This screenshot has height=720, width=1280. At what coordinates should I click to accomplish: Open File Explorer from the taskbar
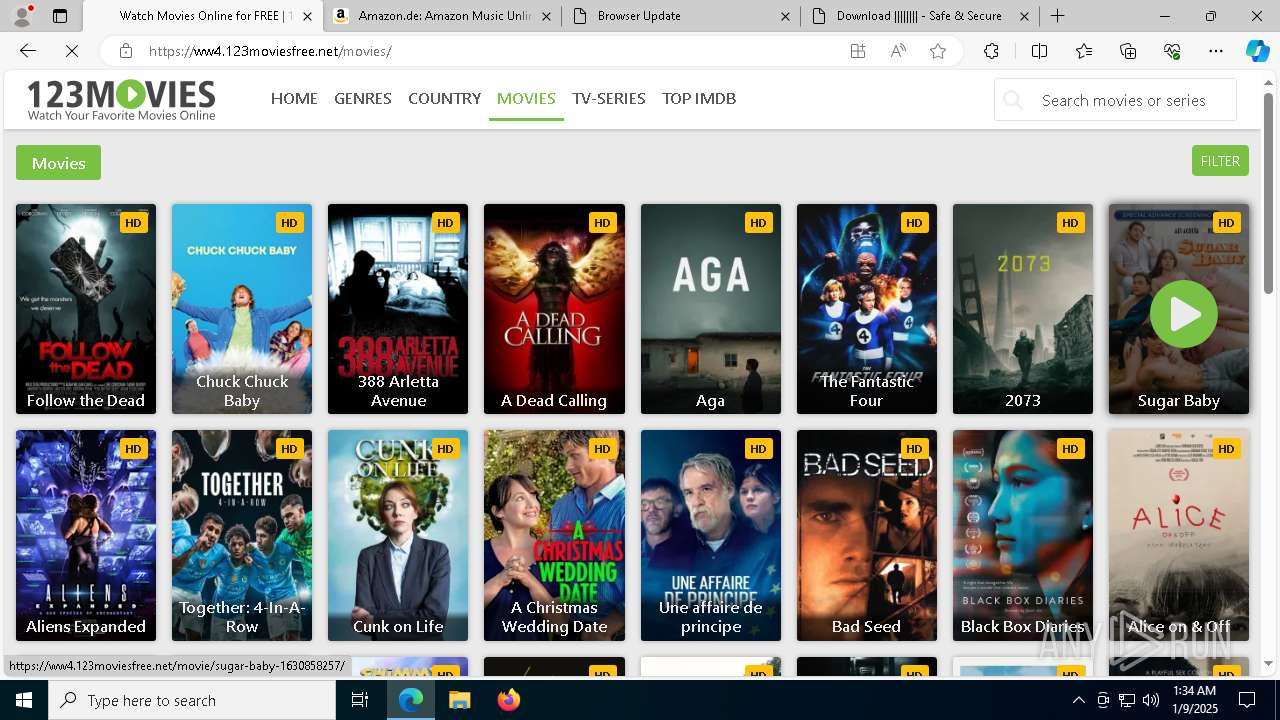(x=459, y=700)
